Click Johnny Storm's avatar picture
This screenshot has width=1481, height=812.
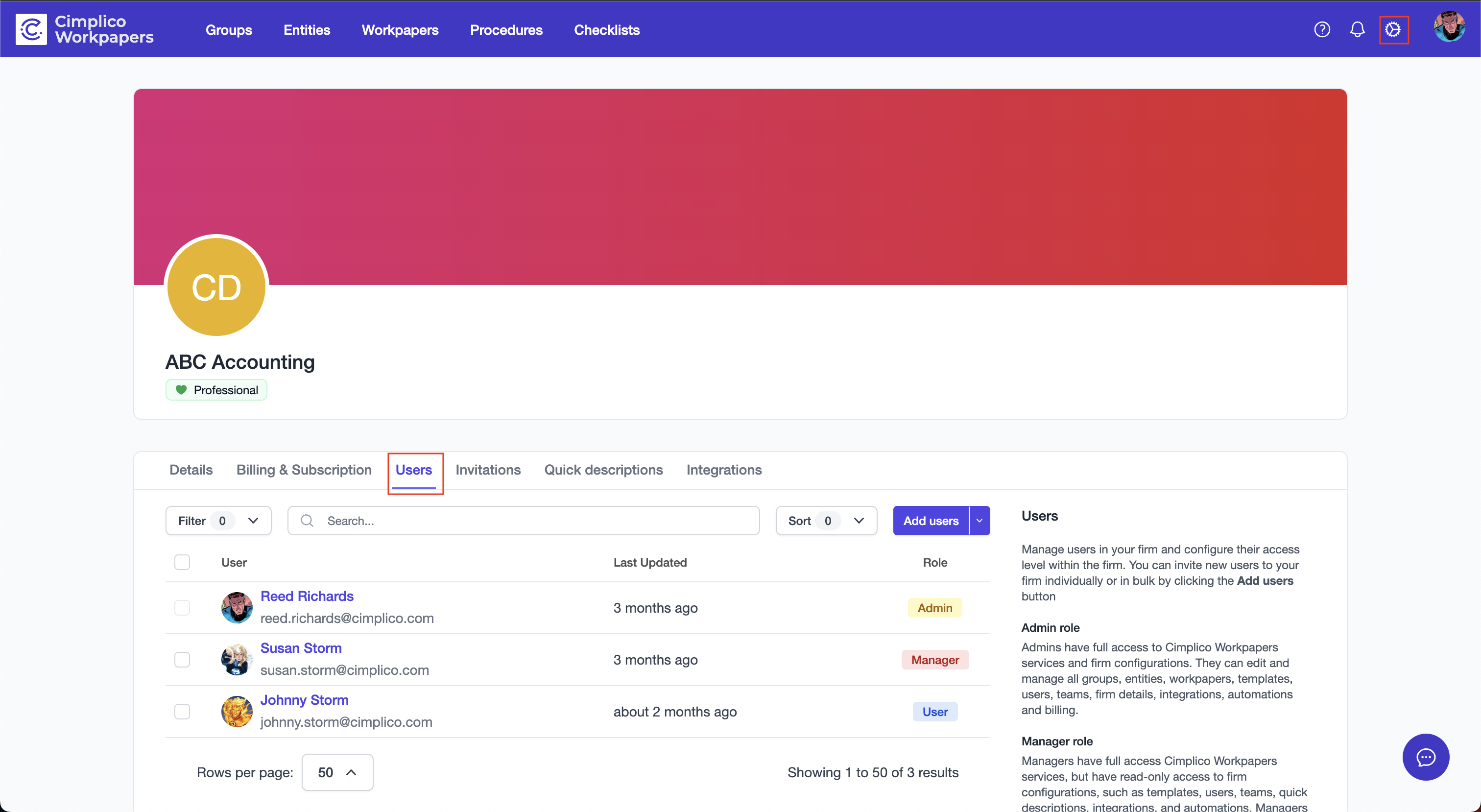pyautogui.click(x=237, y=711)
